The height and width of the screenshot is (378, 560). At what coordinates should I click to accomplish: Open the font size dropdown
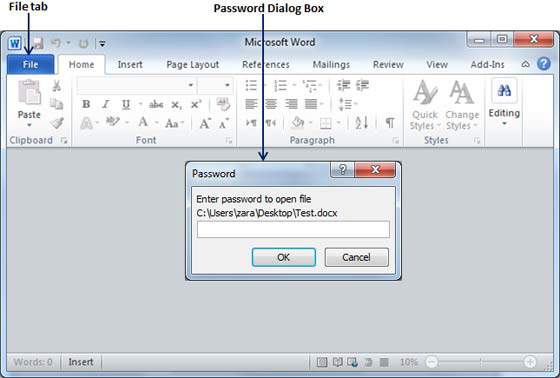pyautogui.click(x=227, y=85)
